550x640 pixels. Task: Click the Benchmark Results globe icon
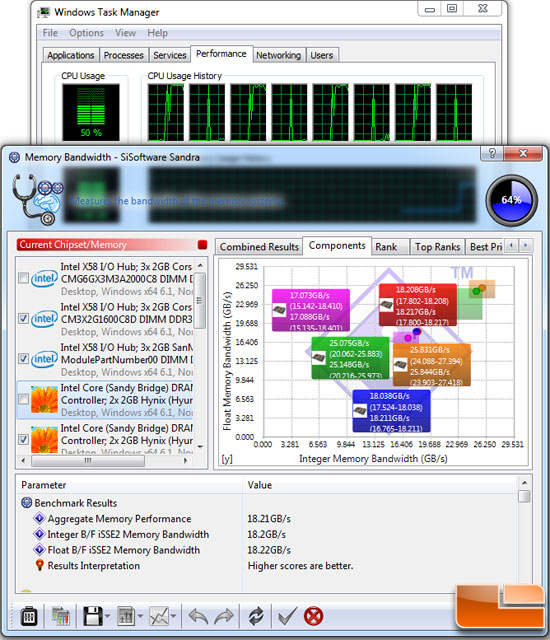click(27, 502)
